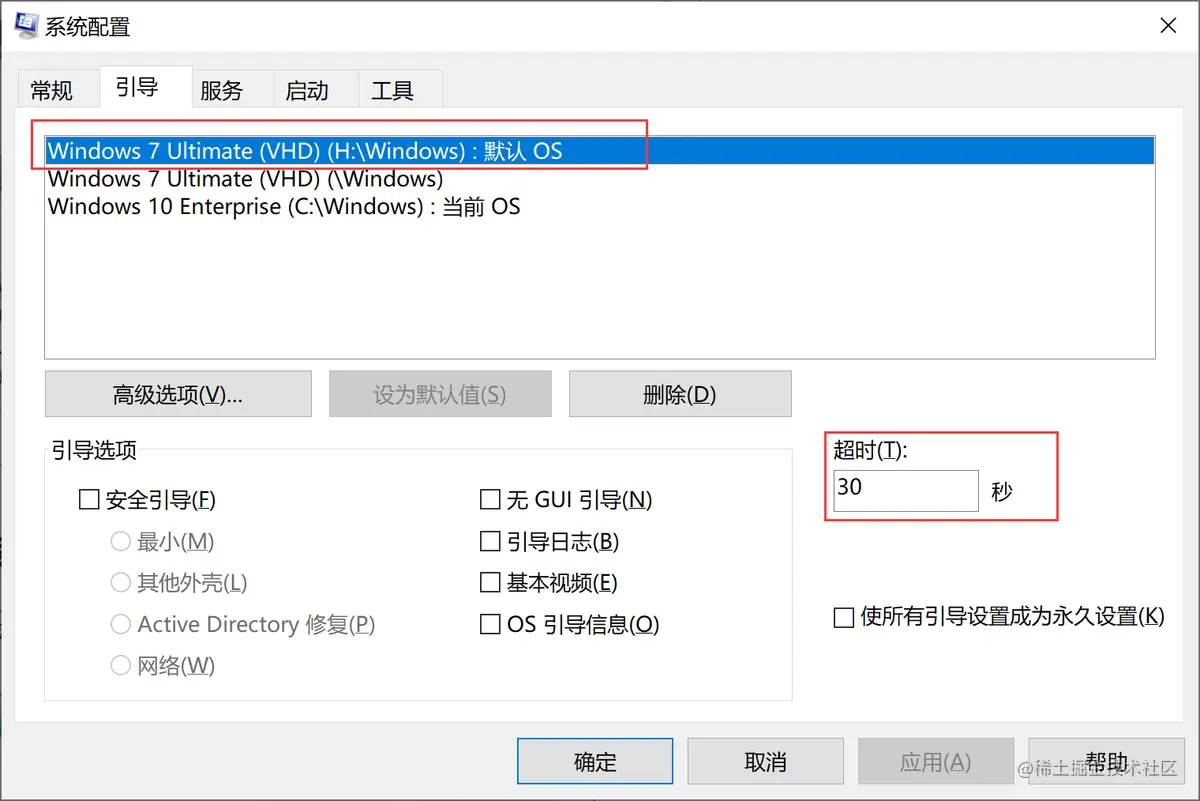Select Windows 10 Enterprise (C:\Windows) 当前 OS entry
Image resolution: width=1200 pixels, height=801 pixels.
tap(600, 207)
